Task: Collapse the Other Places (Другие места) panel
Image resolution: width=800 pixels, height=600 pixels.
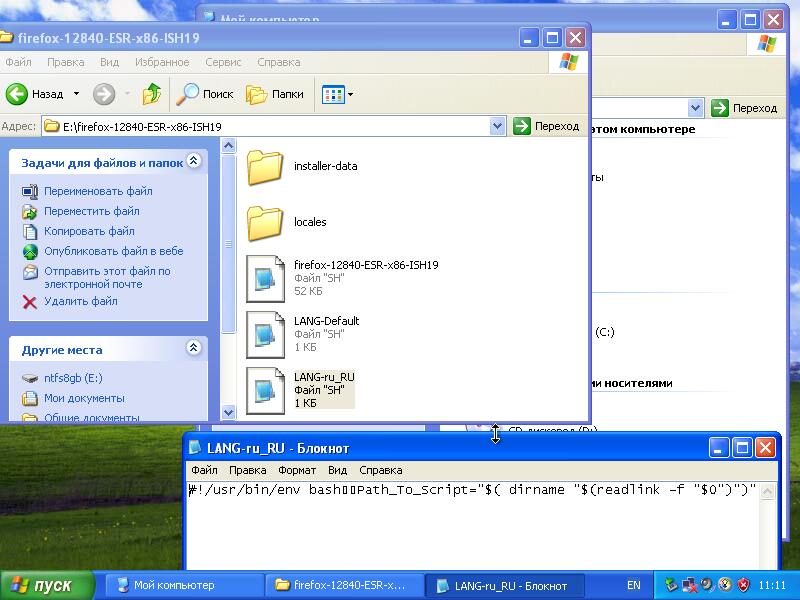Action: point(194,349)
